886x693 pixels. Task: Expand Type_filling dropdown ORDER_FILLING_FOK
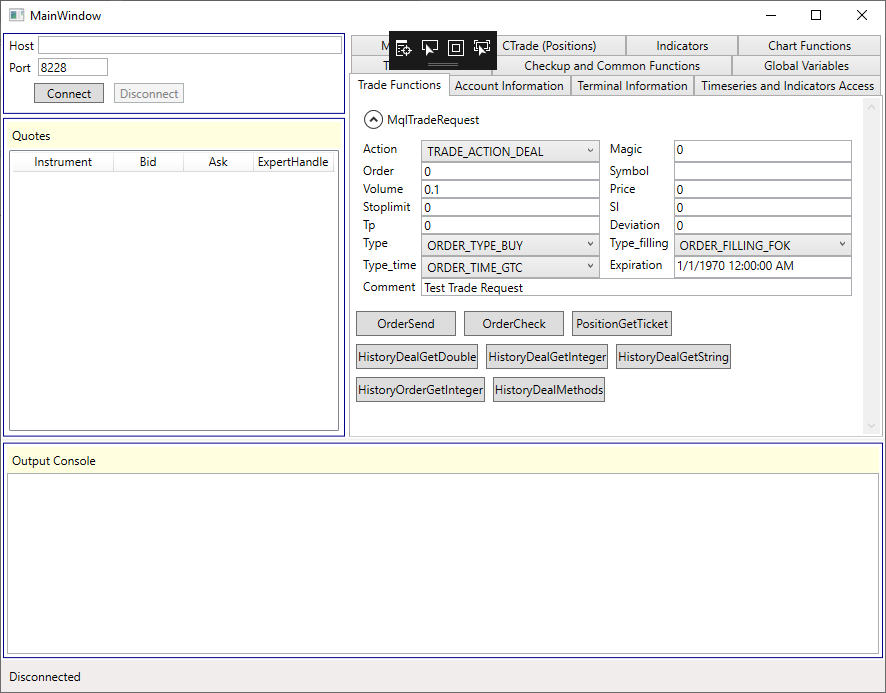[x=762, y=245]
